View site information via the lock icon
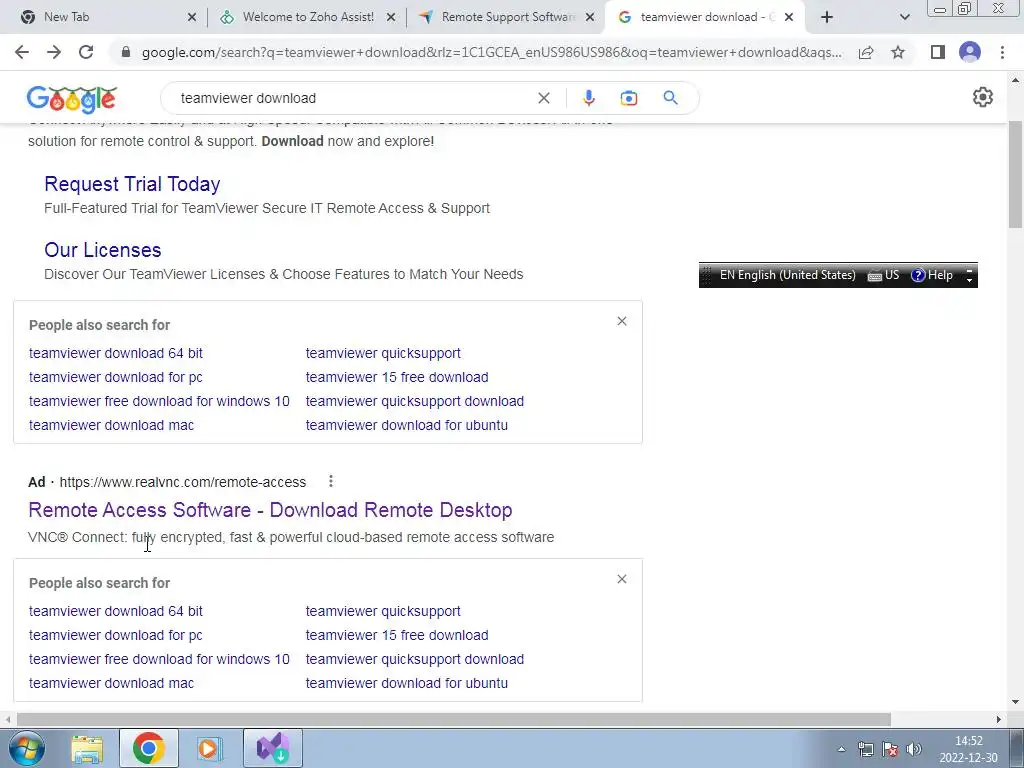 point(126,52)
